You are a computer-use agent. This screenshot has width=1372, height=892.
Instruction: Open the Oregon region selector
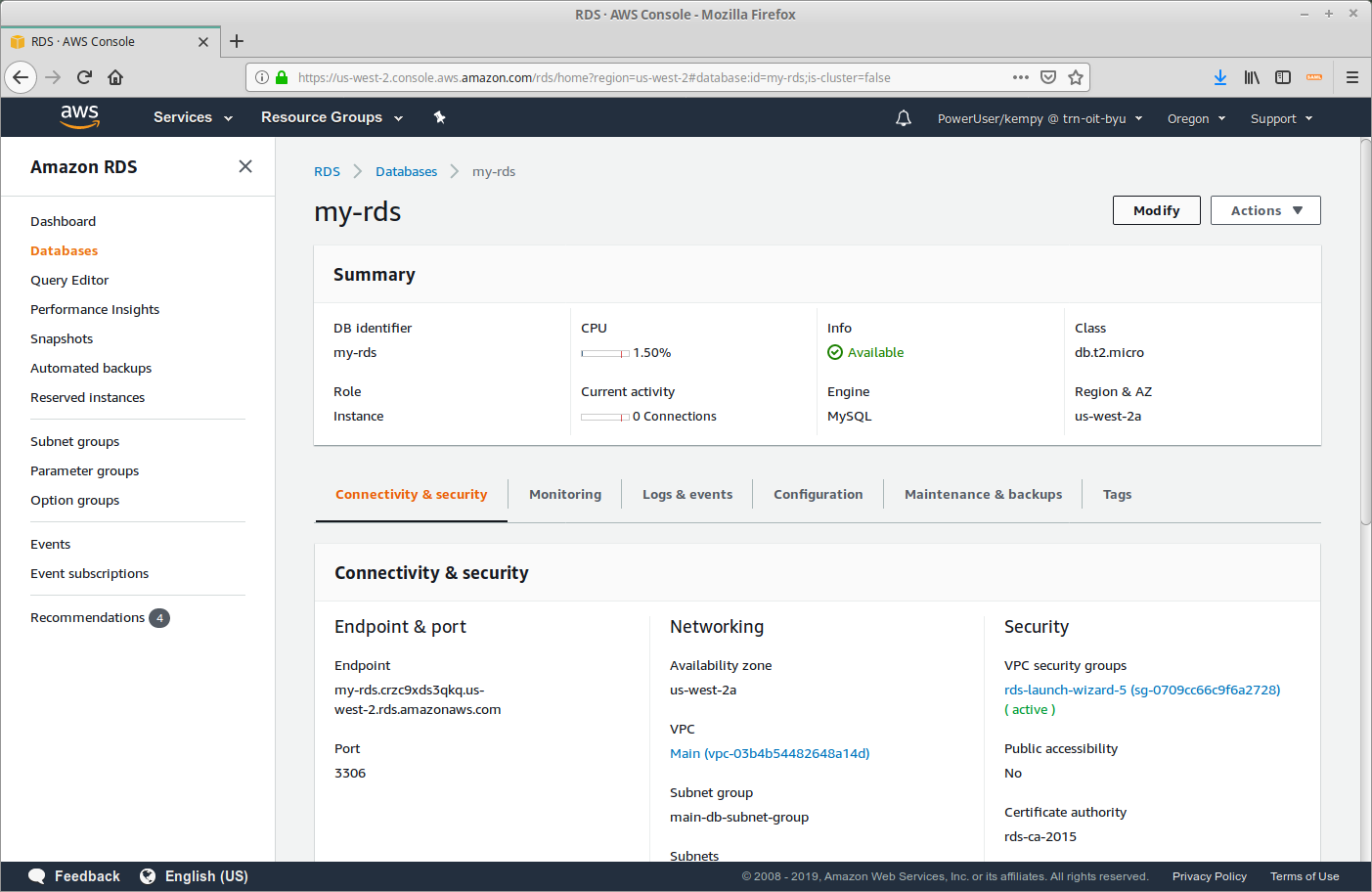(x=1196, y=118)
